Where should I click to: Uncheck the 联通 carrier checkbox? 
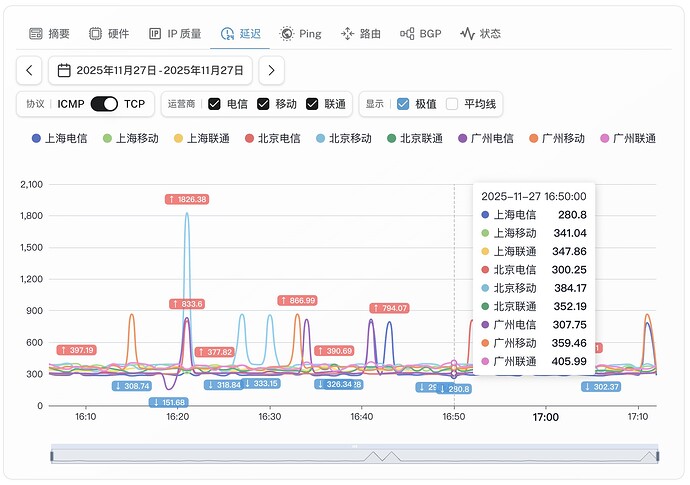(x=312, y=104)
